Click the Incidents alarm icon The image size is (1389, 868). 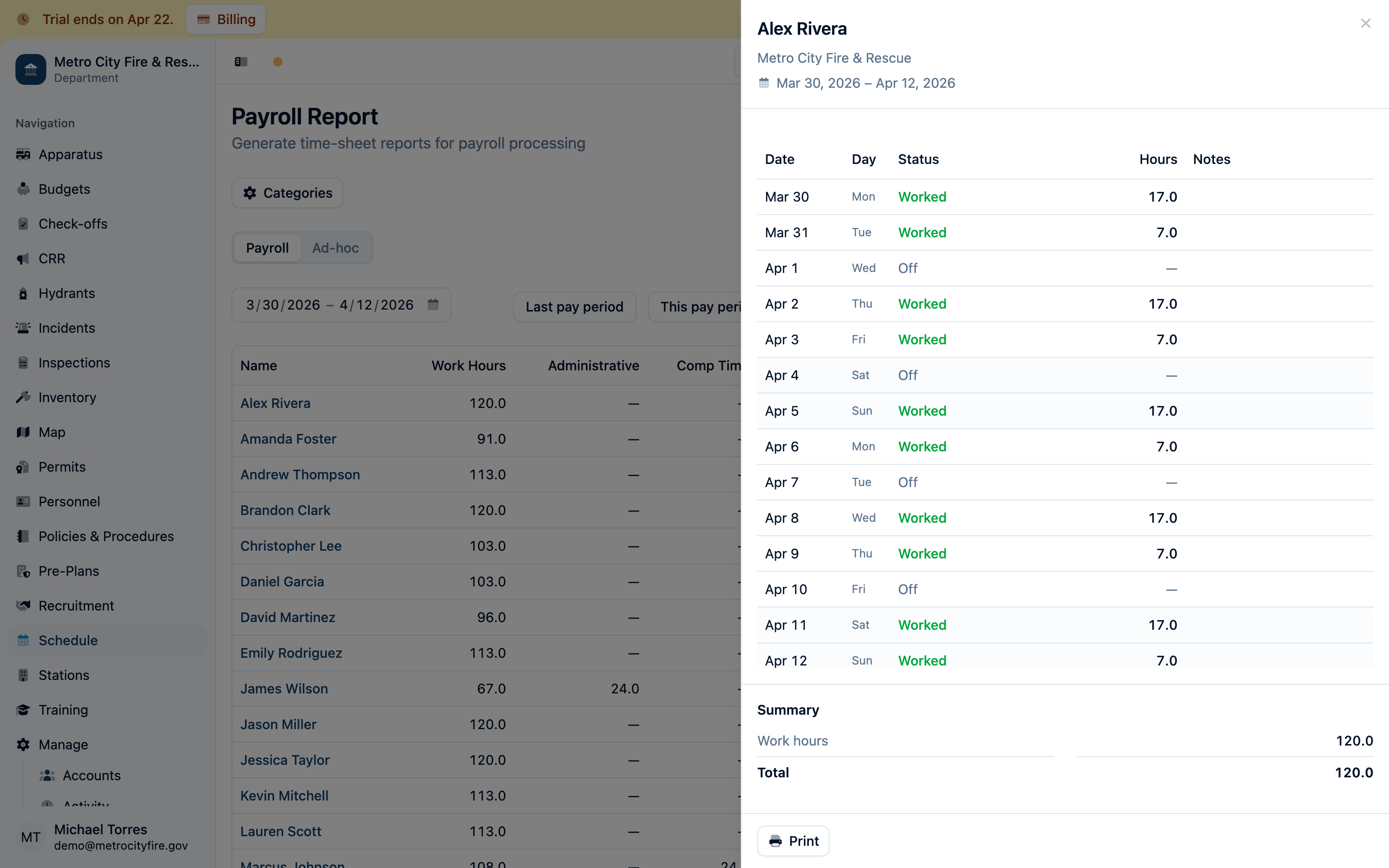24,328
